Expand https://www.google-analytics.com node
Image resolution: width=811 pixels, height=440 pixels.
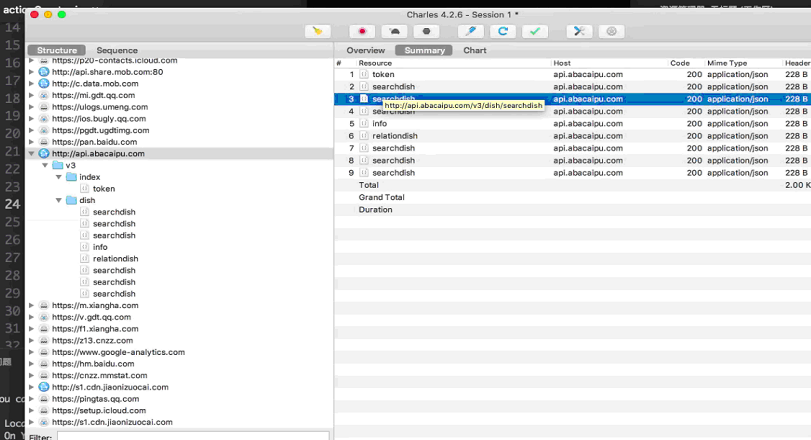(32, 352)
